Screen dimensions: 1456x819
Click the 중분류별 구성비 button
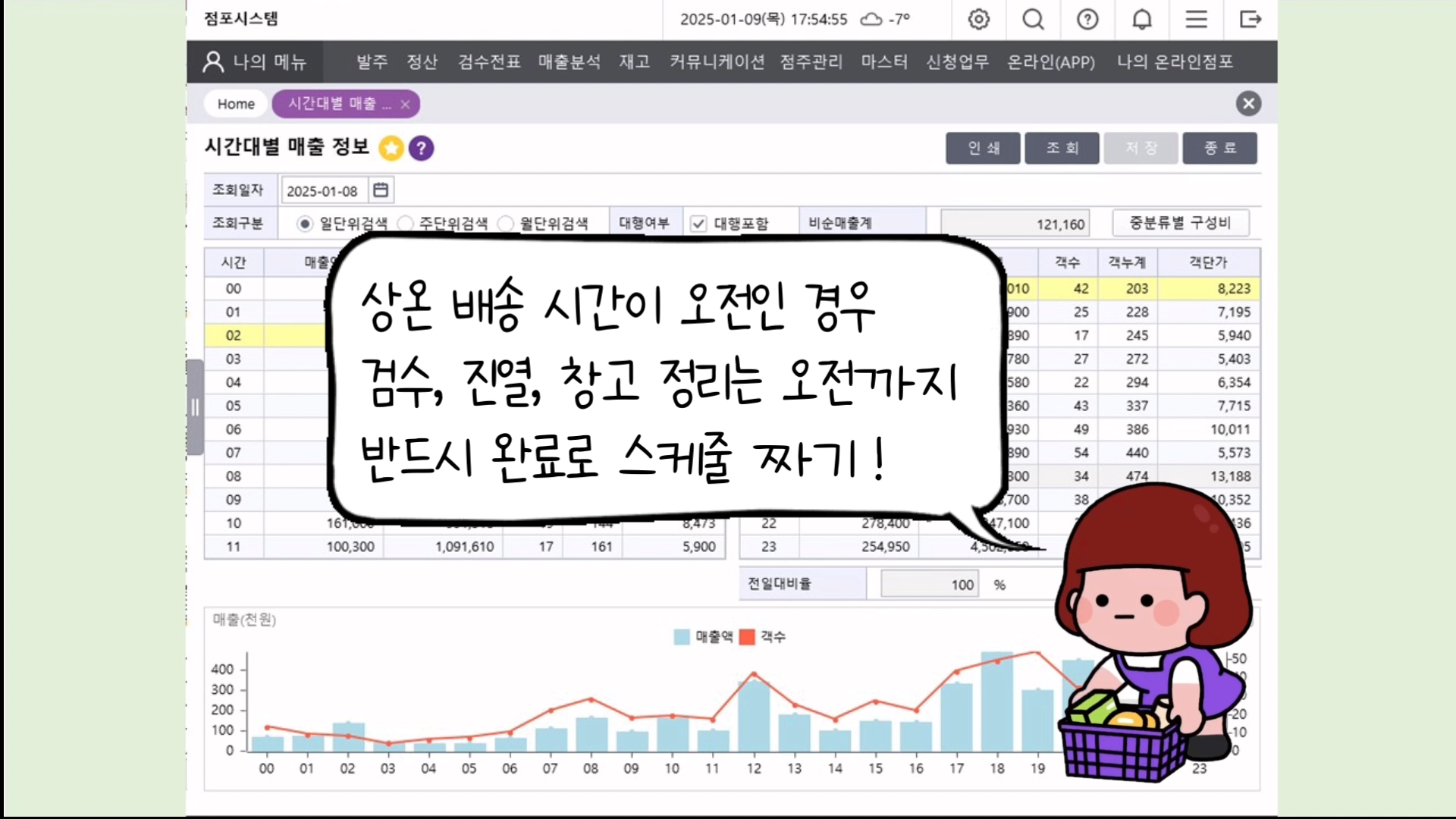(1180, 223)
